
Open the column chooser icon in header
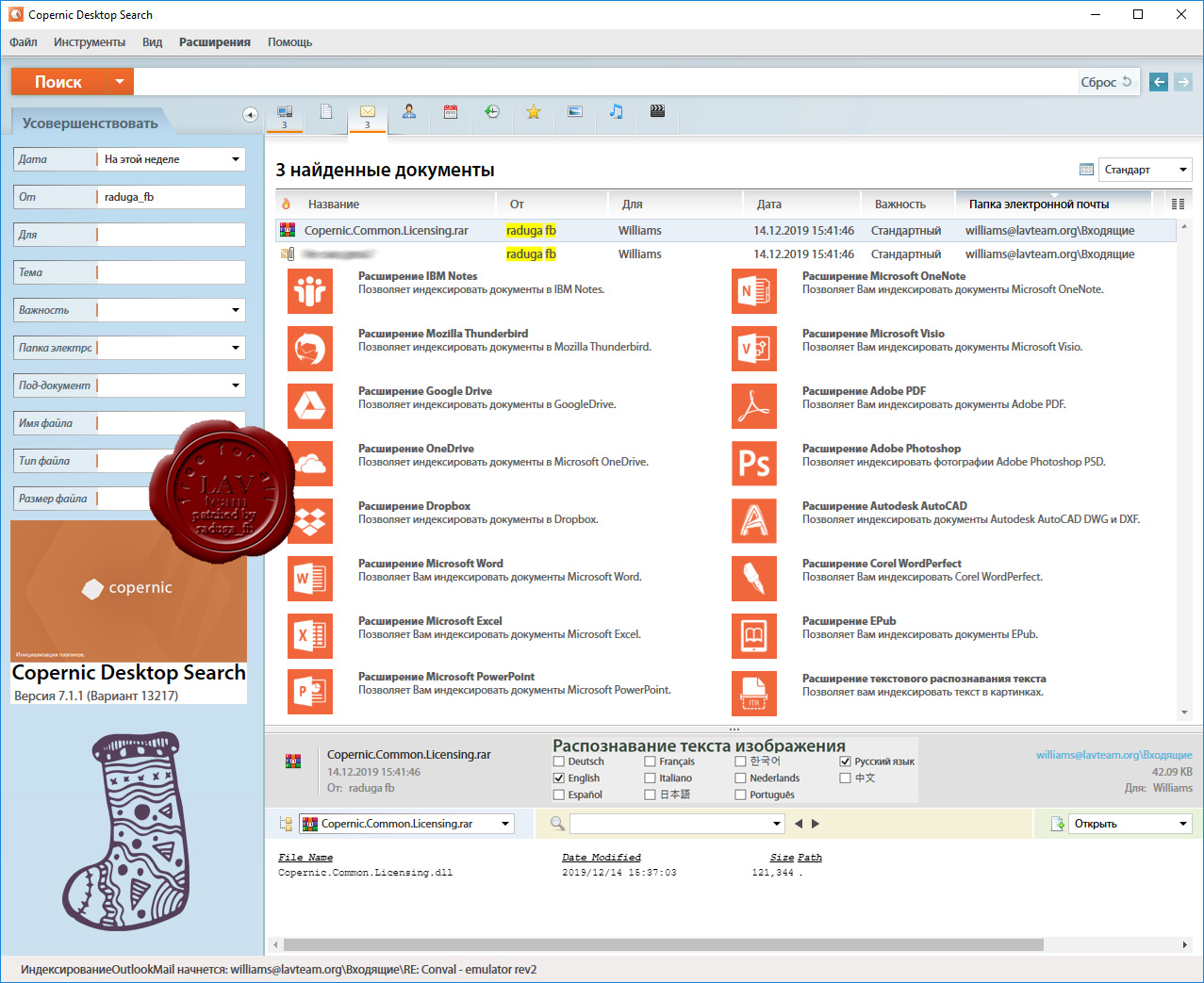coord(1178,204)
